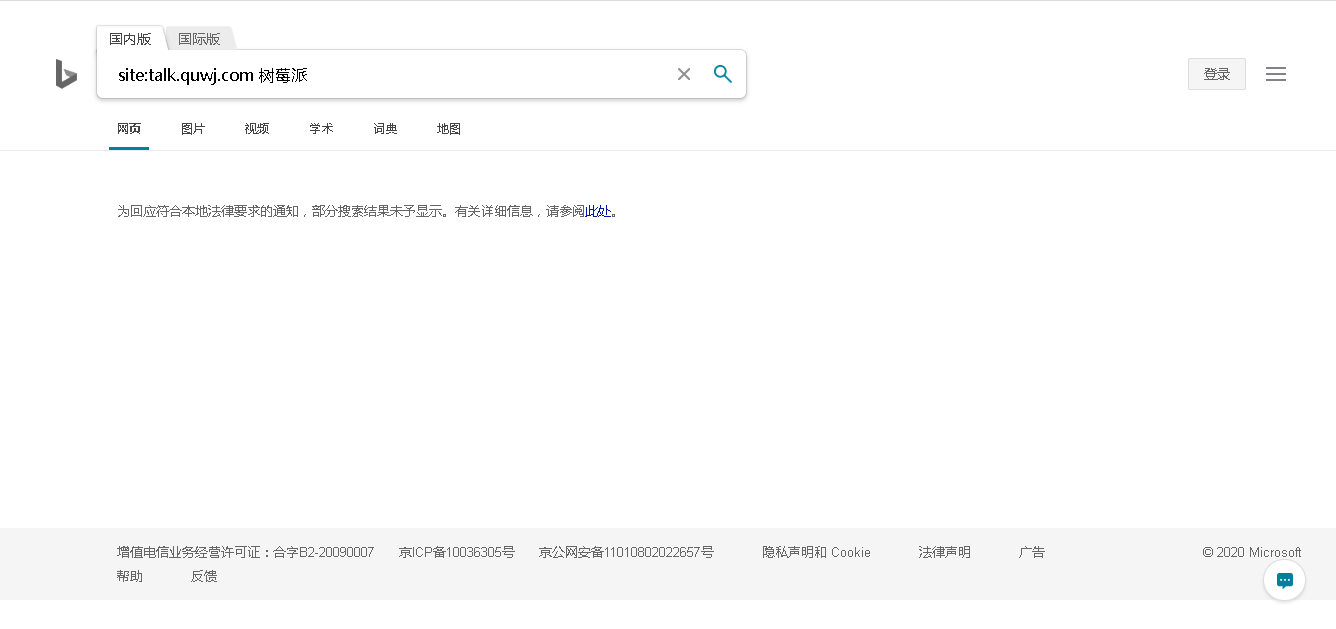
Task: Open the 法律声明 footer link
Action: click(x=944, y=552)
